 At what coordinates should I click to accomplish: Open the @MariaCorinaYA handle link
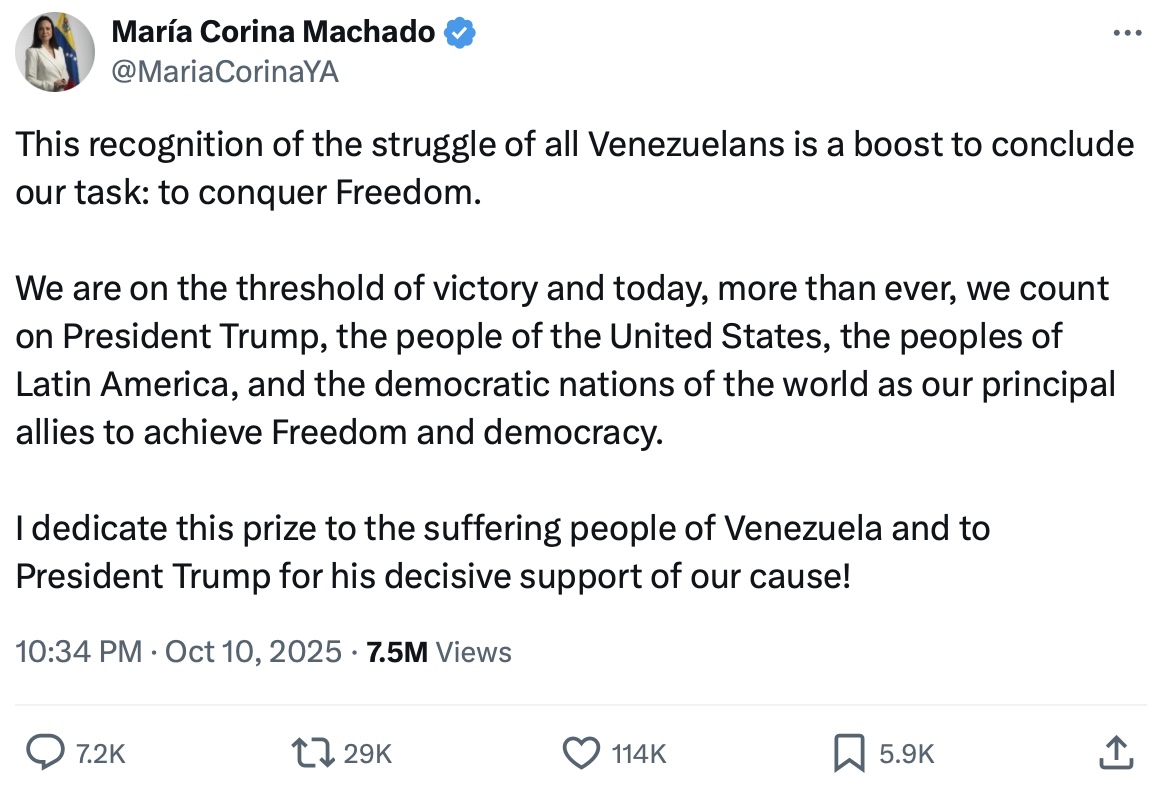225,72
